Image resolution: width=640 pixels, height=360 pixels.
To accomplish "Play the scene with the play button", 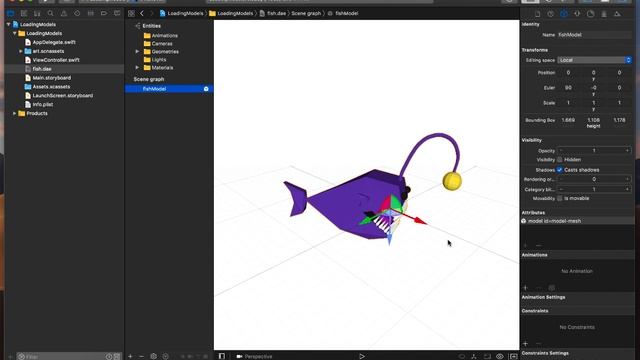I will click(x=362, y=356).
